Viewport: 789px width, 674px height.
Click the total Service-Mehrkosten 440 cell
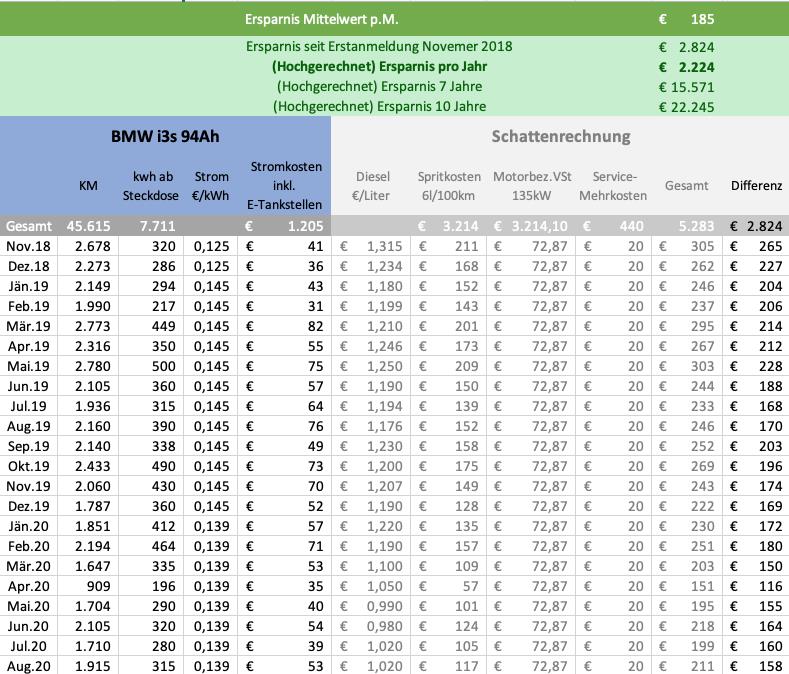point(632,226)
